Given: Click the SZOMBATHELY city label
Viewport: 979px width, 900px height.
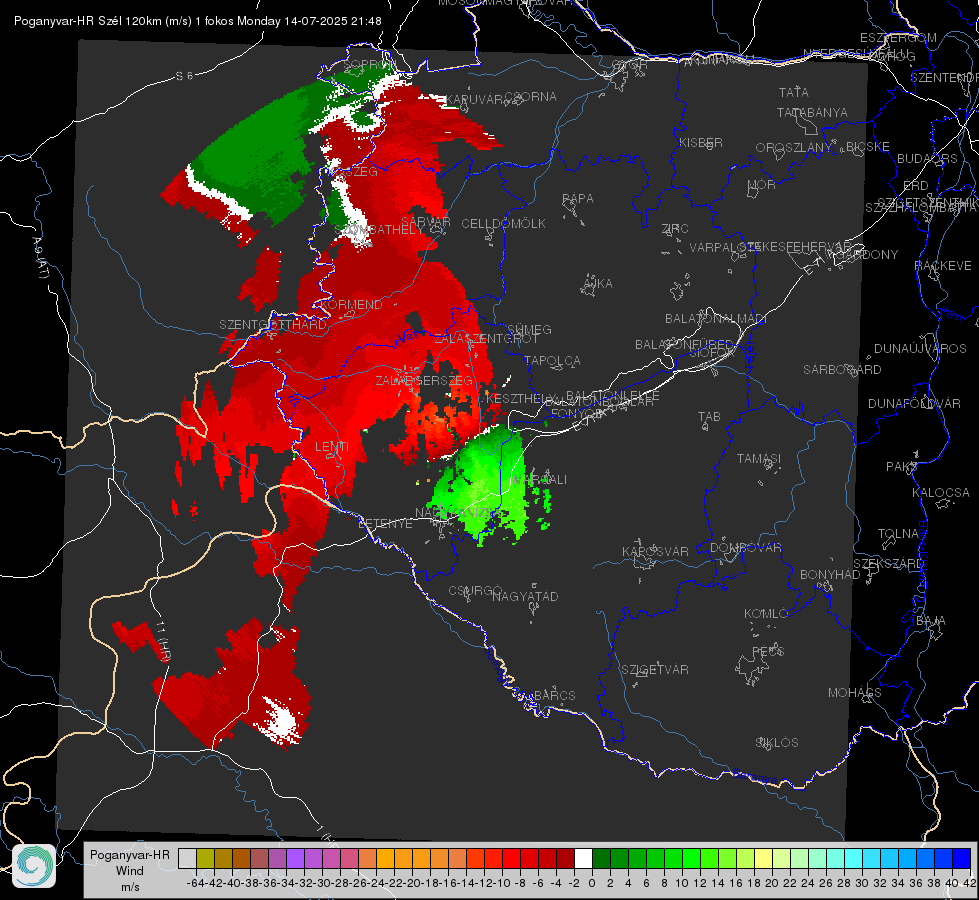Looking at the screenshot, I should (x=378, y=230).
